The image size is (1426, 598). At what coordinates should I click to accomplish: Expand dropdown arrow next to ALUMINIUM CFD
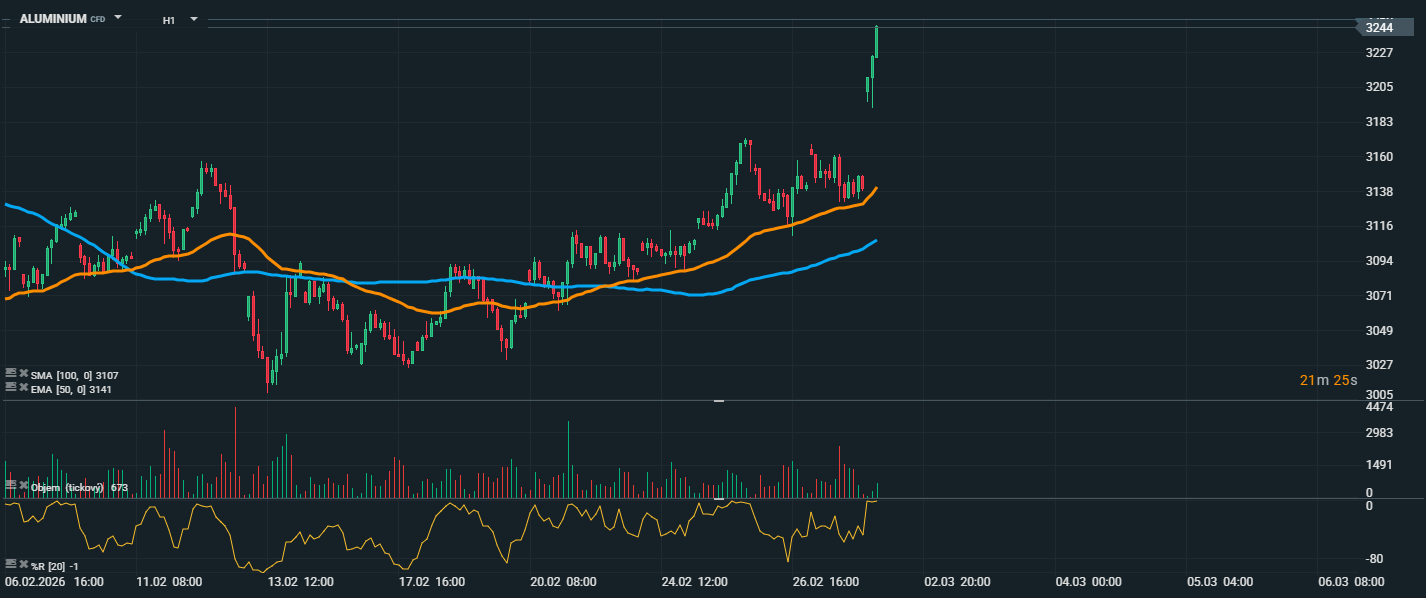[x=118, y=18]
